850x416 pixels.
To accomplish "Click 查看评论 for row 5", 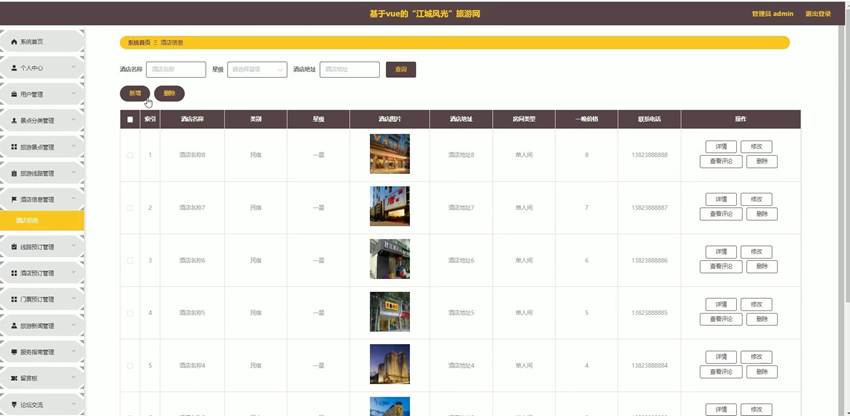I will point(721,372).
